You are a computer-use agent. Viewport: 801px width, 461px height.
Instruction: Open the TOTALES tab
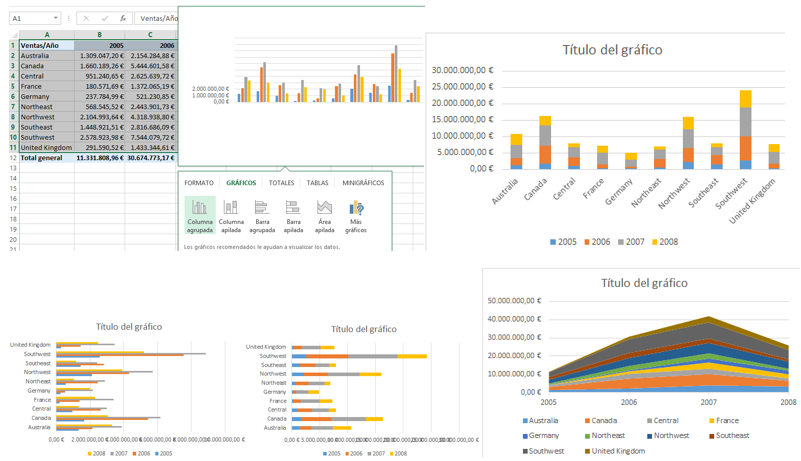(x=282, y=183)
